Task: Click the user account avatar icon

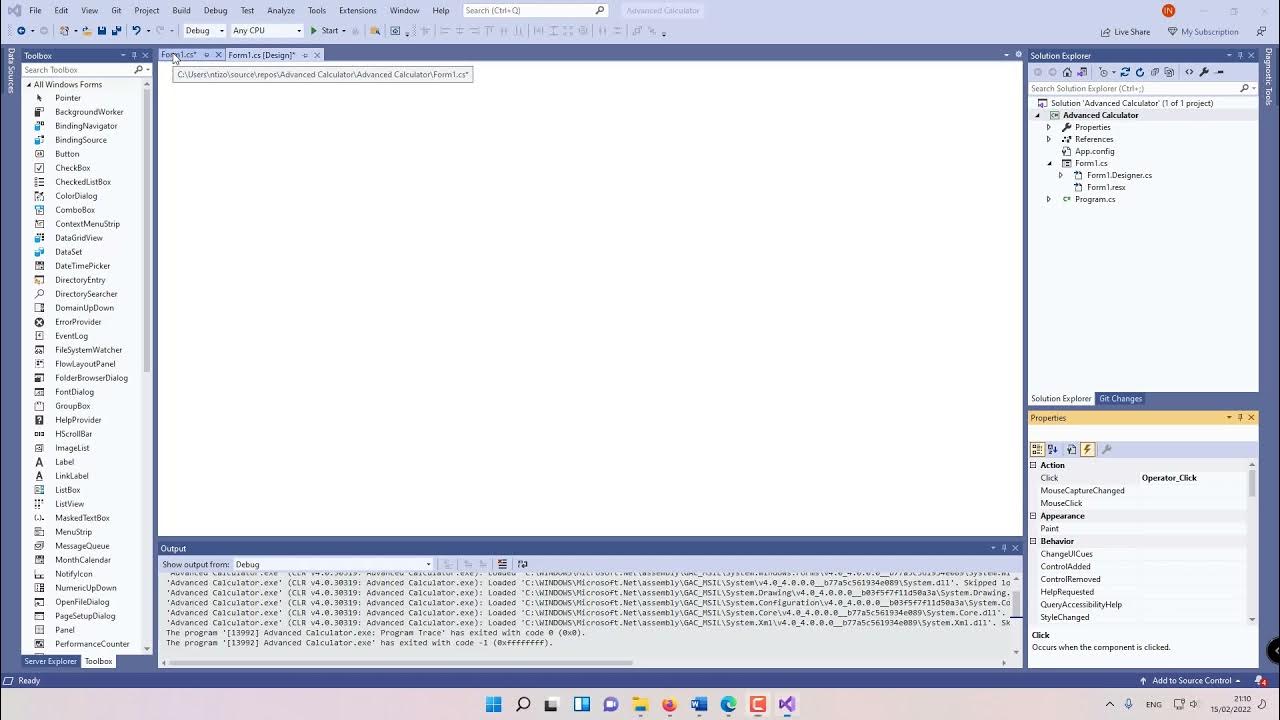Action: point(1168,10)
